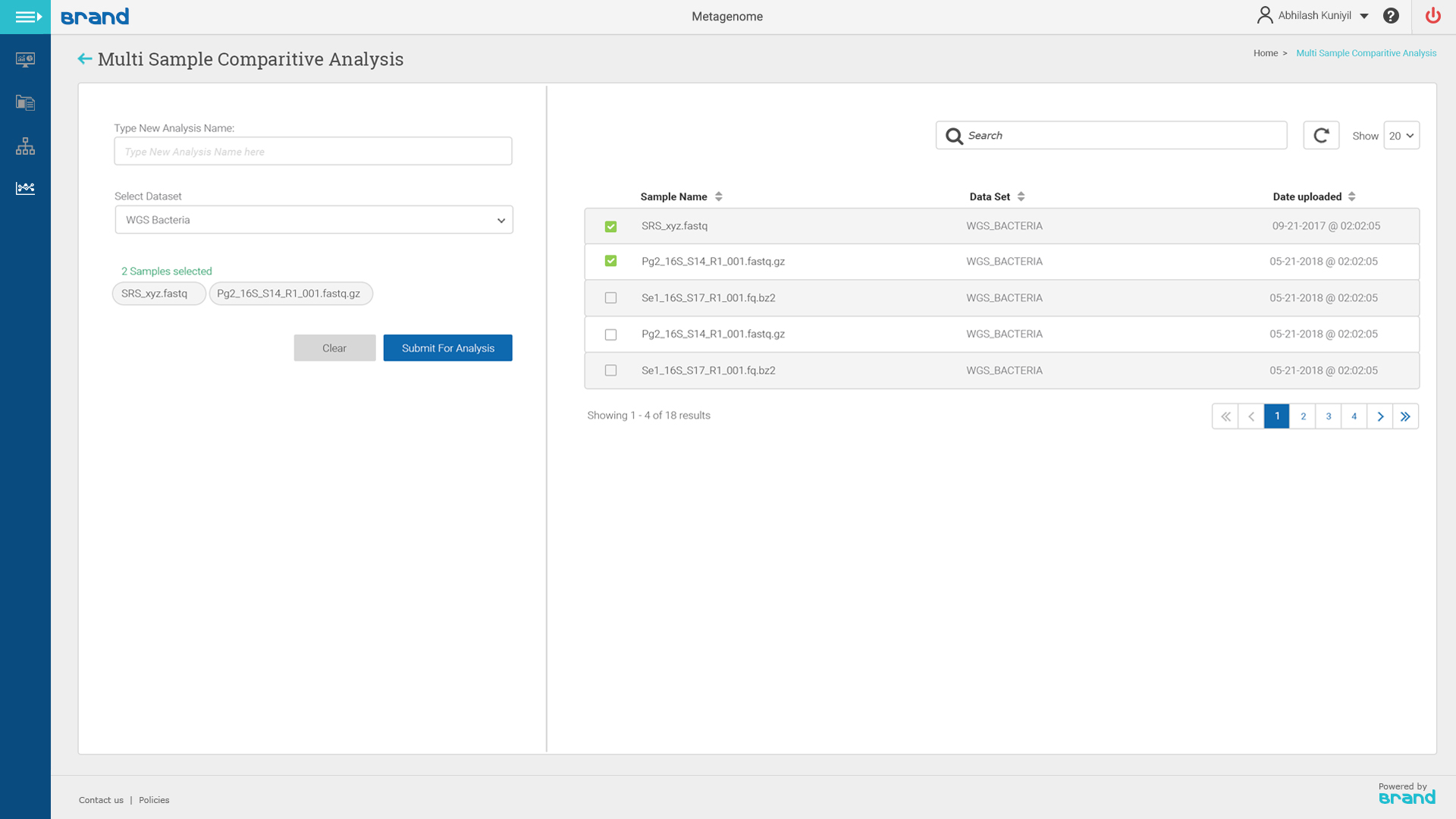The height and width of the screenshot is (819, 1456).
Task: Click the back arrow beside page title
Action: [85, 59]
